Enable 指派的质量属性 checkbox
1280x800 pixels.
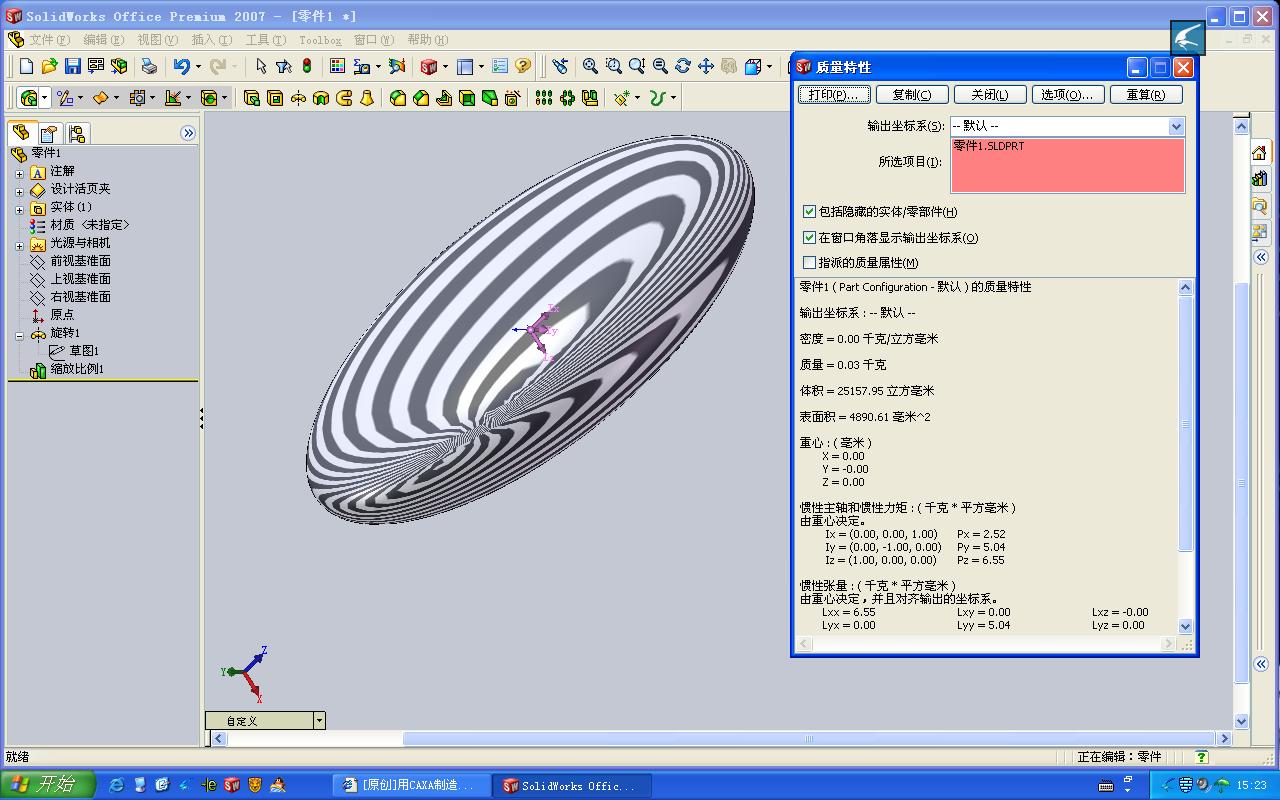tap(810, 263)
